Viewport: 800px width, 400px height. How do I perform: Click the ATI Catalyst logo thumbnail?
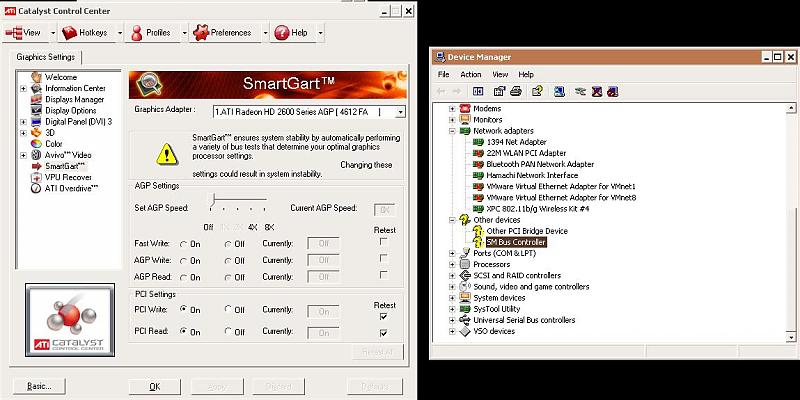pos(70,320)
